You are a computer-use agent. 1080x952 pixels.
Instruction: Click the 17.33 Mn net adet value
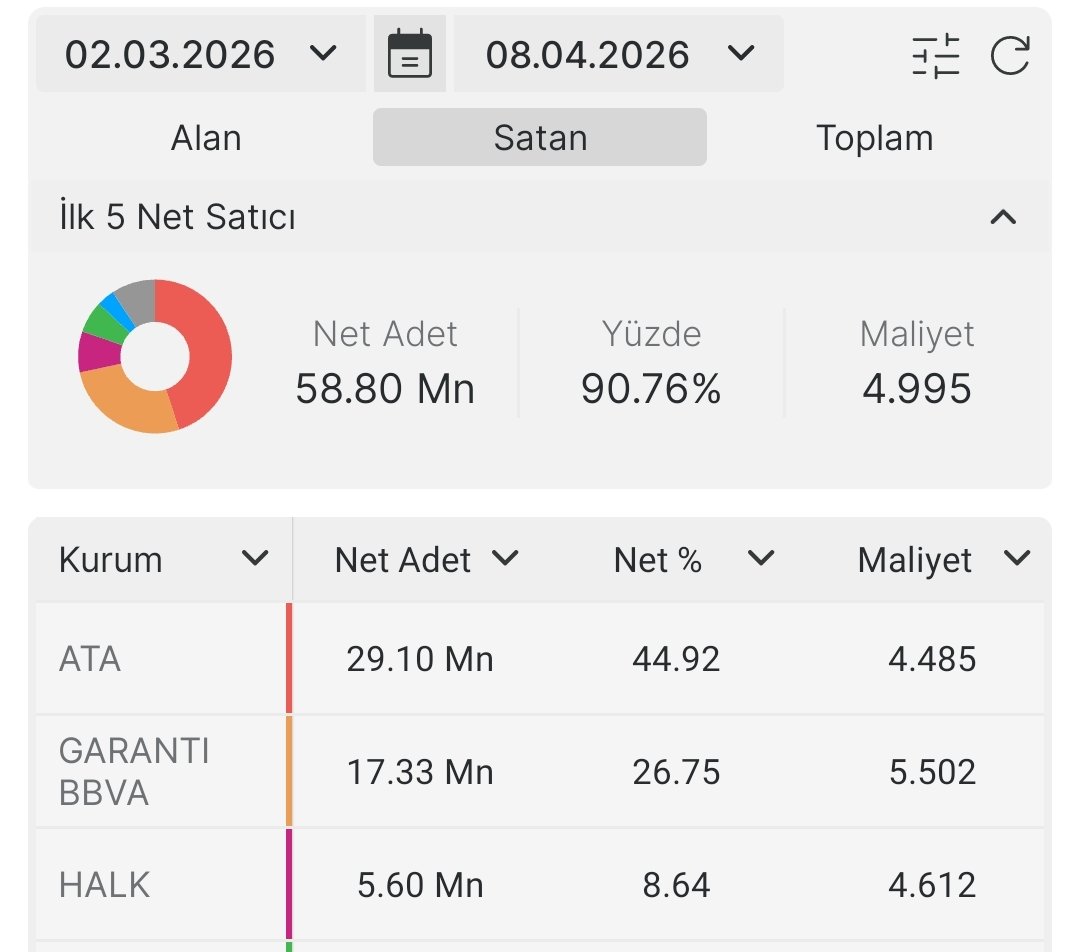point(420,772)
